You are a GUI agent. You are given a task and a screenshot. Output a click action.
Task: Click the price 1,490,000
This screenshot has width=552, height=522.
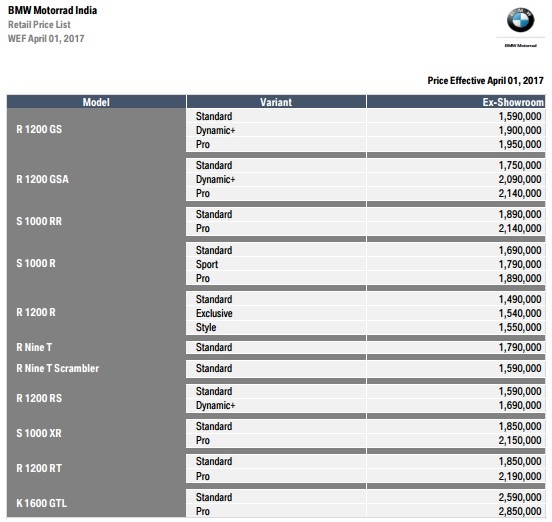[520, 299]
